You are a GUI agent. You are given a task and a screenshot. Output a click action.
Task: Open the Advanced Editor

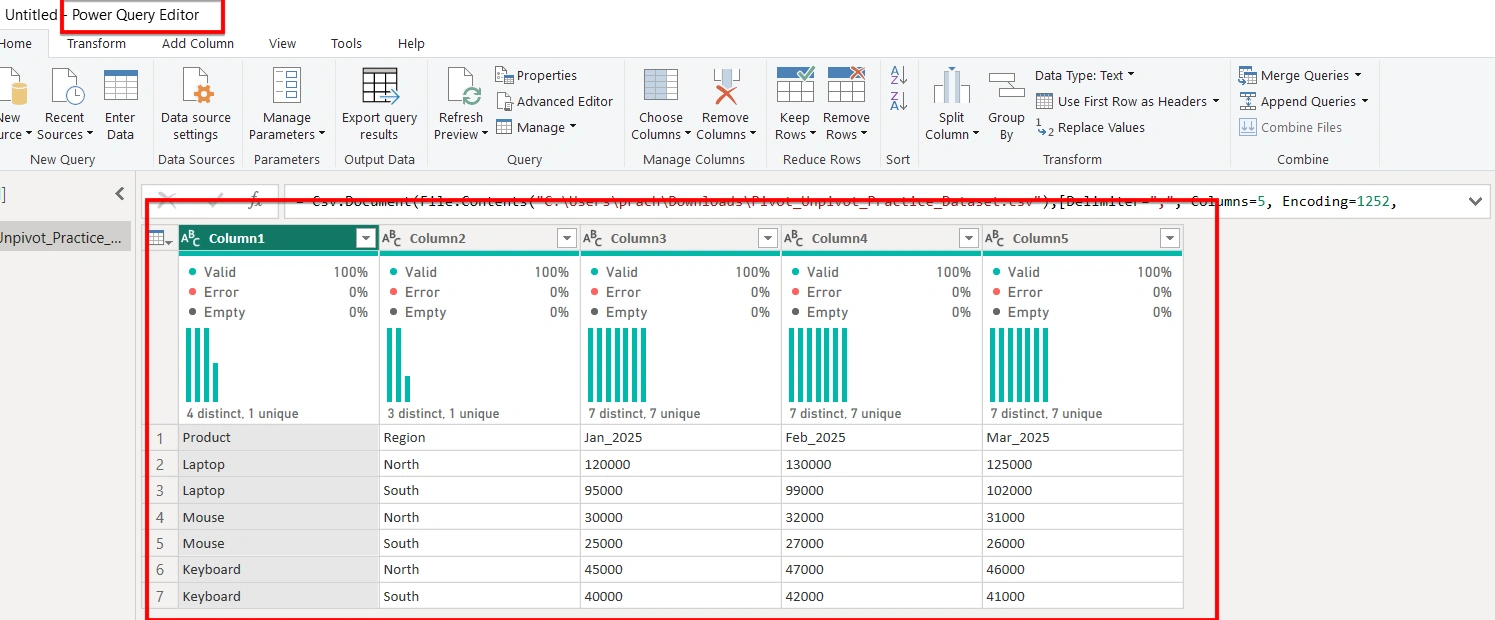555,101
